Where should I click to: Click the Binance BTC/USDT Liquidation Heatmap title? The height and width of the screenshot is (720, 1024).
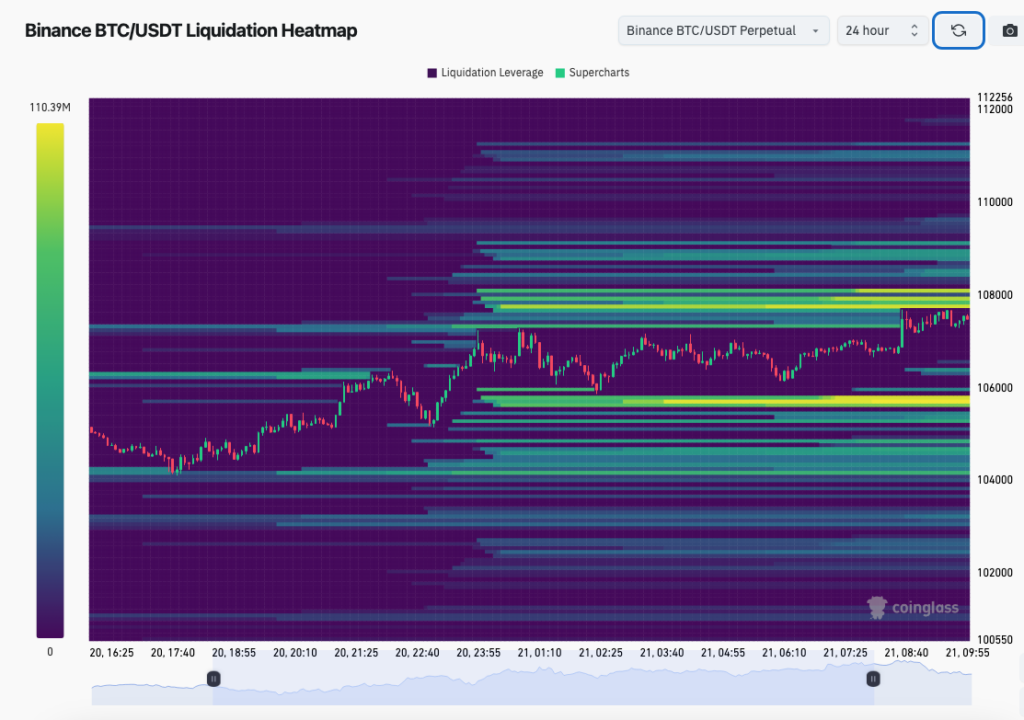click(190, 30)
